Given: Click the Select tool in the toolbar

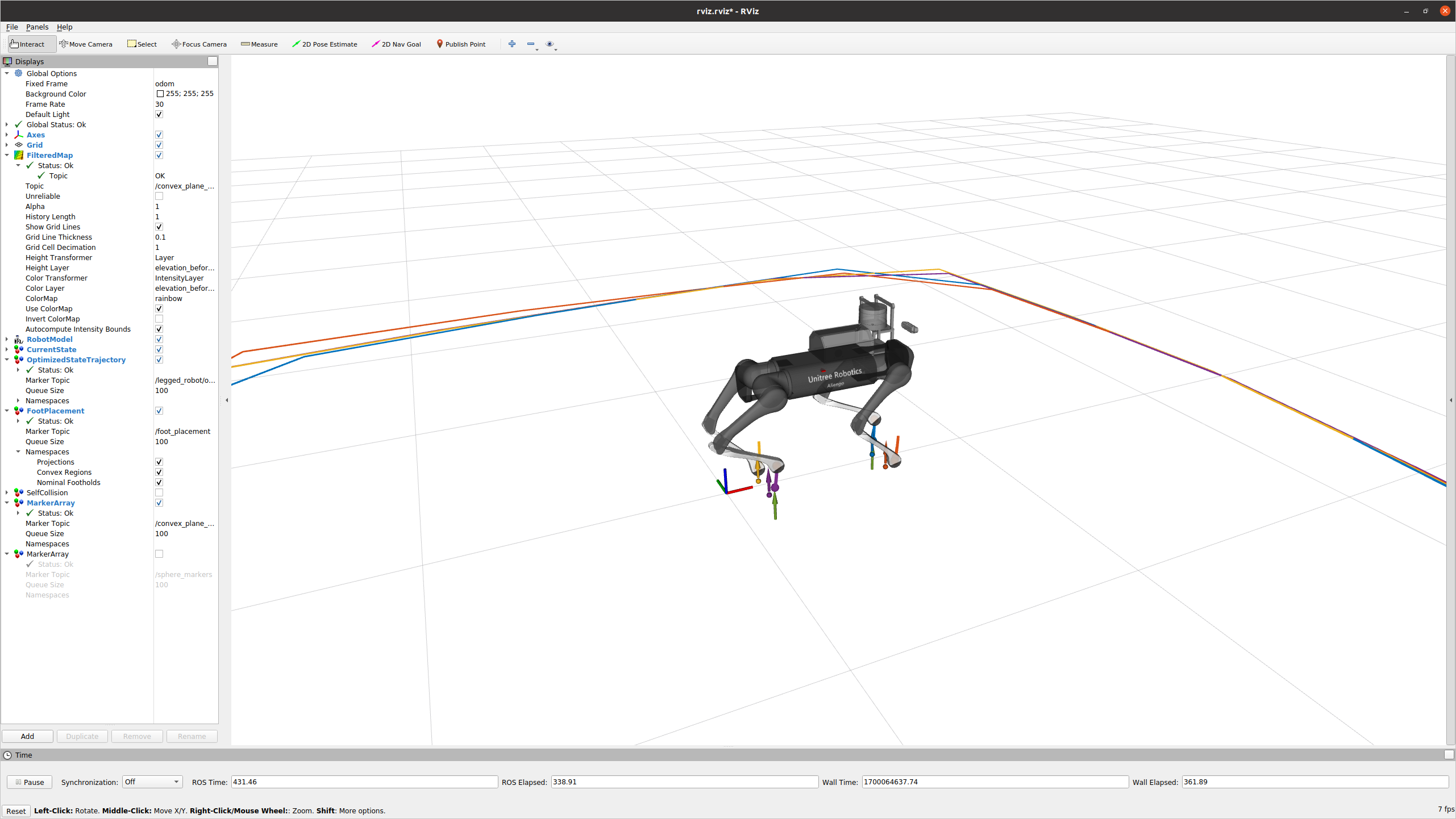Looking at the screenshot, I should [x=142, y=44].
